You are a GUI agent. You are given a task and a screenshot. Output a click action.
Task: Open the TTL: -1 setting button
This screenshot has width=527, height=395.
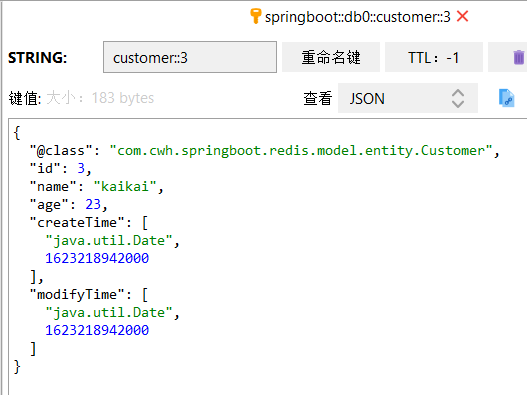pyautogui.click(x=434, y=57)
